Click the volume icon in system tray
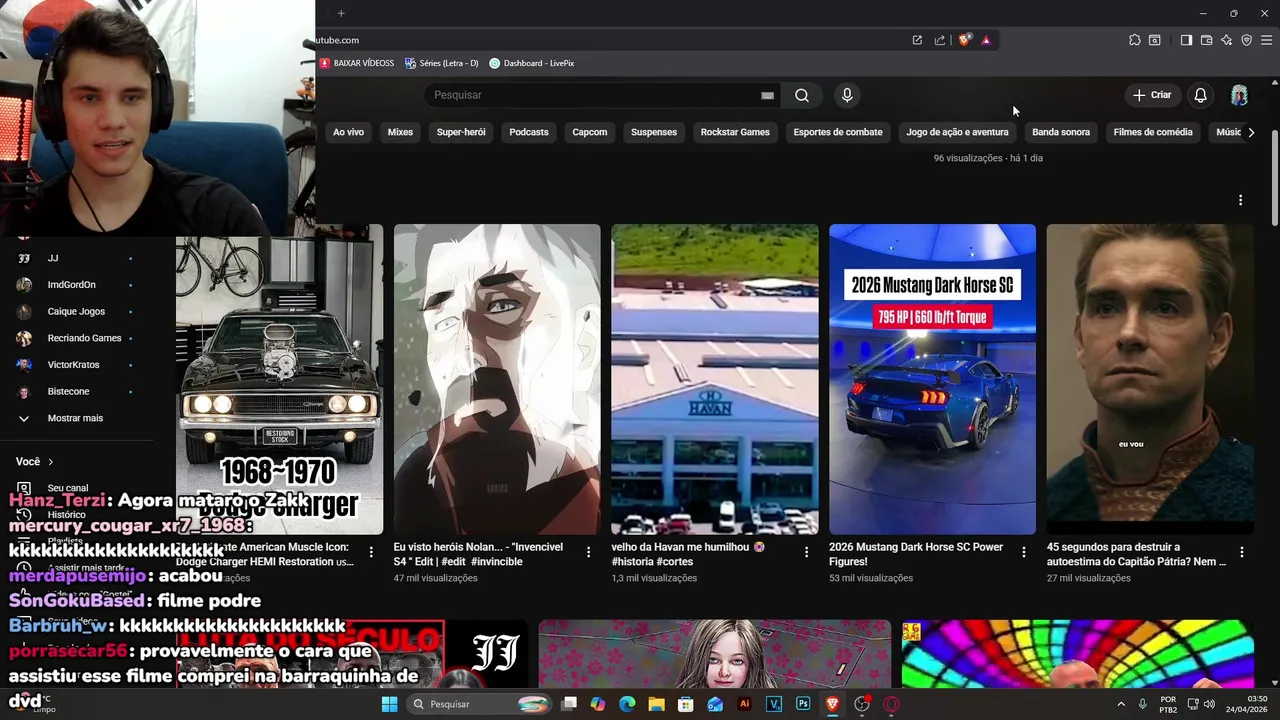Image resolution: width=1280 pixels, height=720 pixels. pos(1208,704)
